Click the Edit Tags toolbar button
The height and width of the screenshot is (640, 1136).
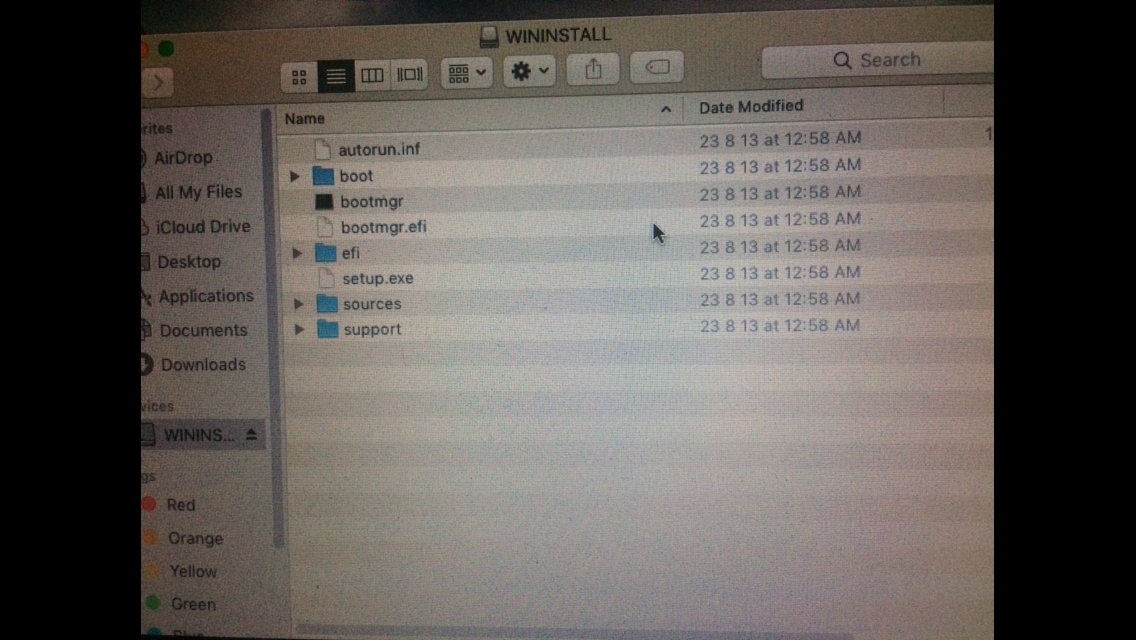click(x=657, y=67)
